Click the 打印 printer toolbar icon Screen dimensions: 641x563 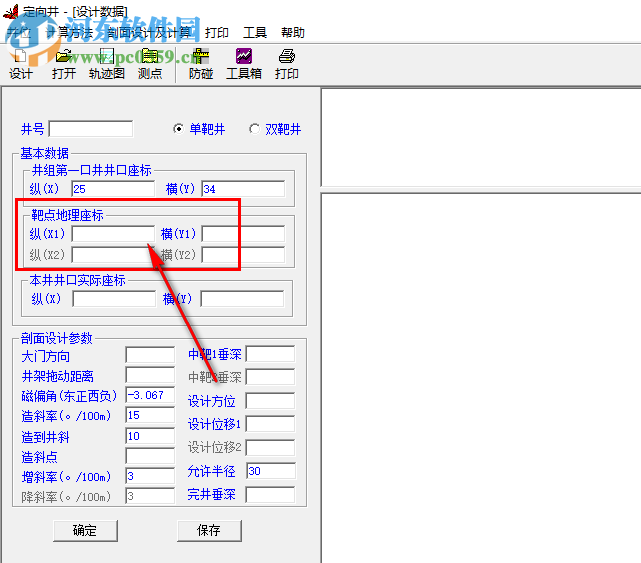287,64
